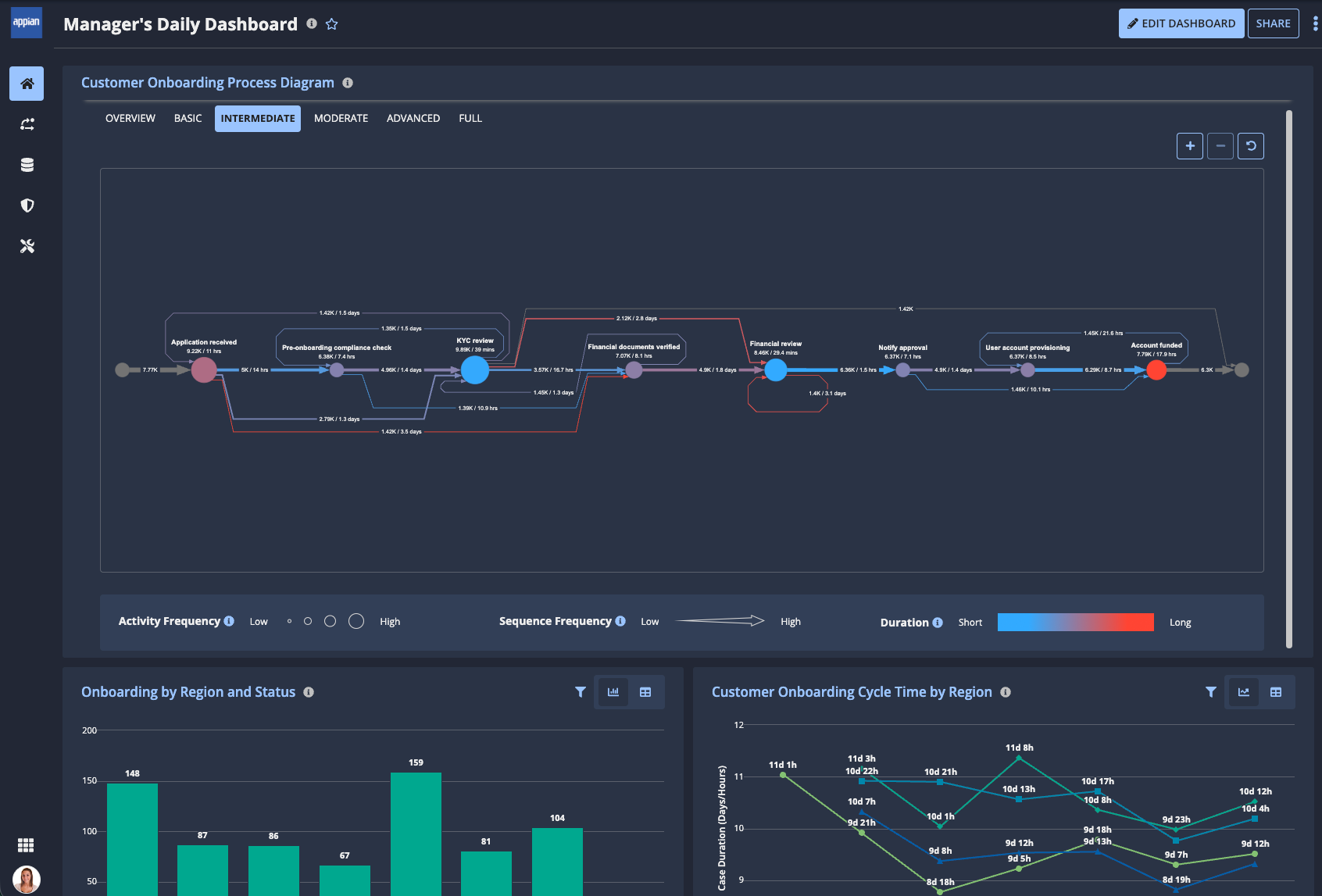Click the user profile avatar
1322x896 pixels.
(27, 880)
